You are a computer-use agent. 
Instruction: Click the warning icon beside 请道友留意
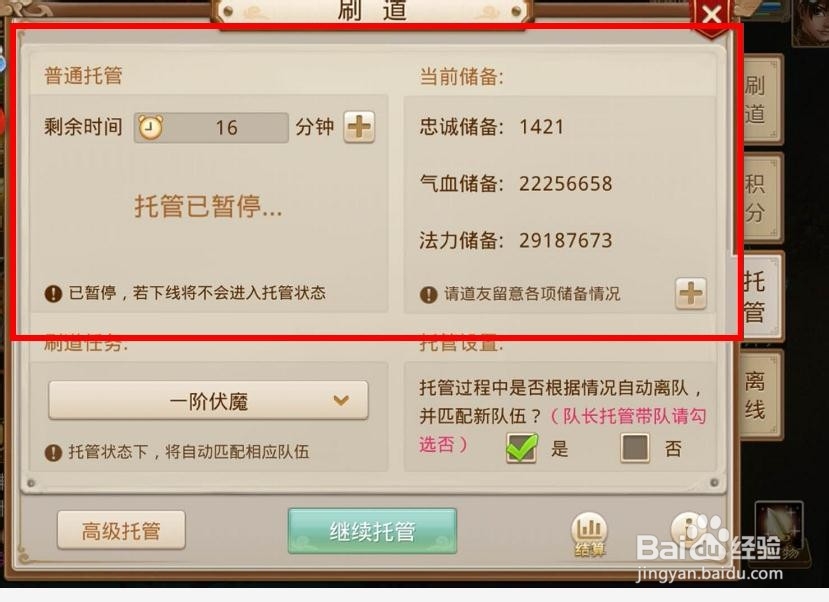click(428, 294)
